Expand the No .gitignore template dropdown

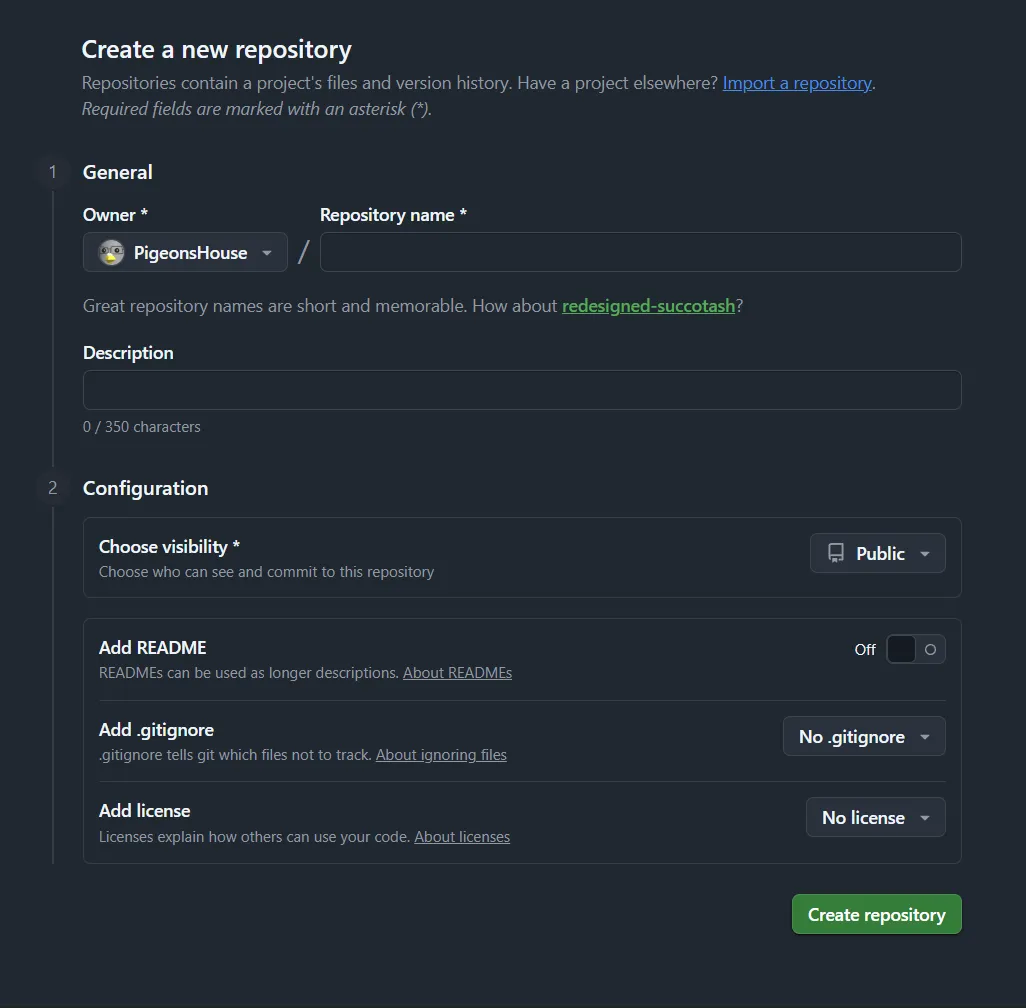863,737
